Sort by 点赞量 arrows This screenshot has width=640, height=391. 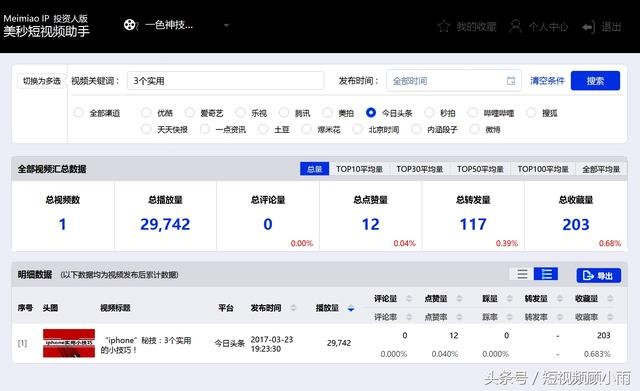(x=459, y=299)
